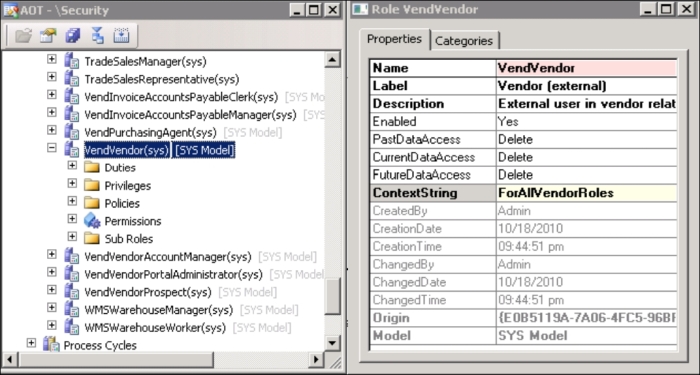Collapse the VendVendor node
Screen dimensions: 700x375
tap(52, 147)
